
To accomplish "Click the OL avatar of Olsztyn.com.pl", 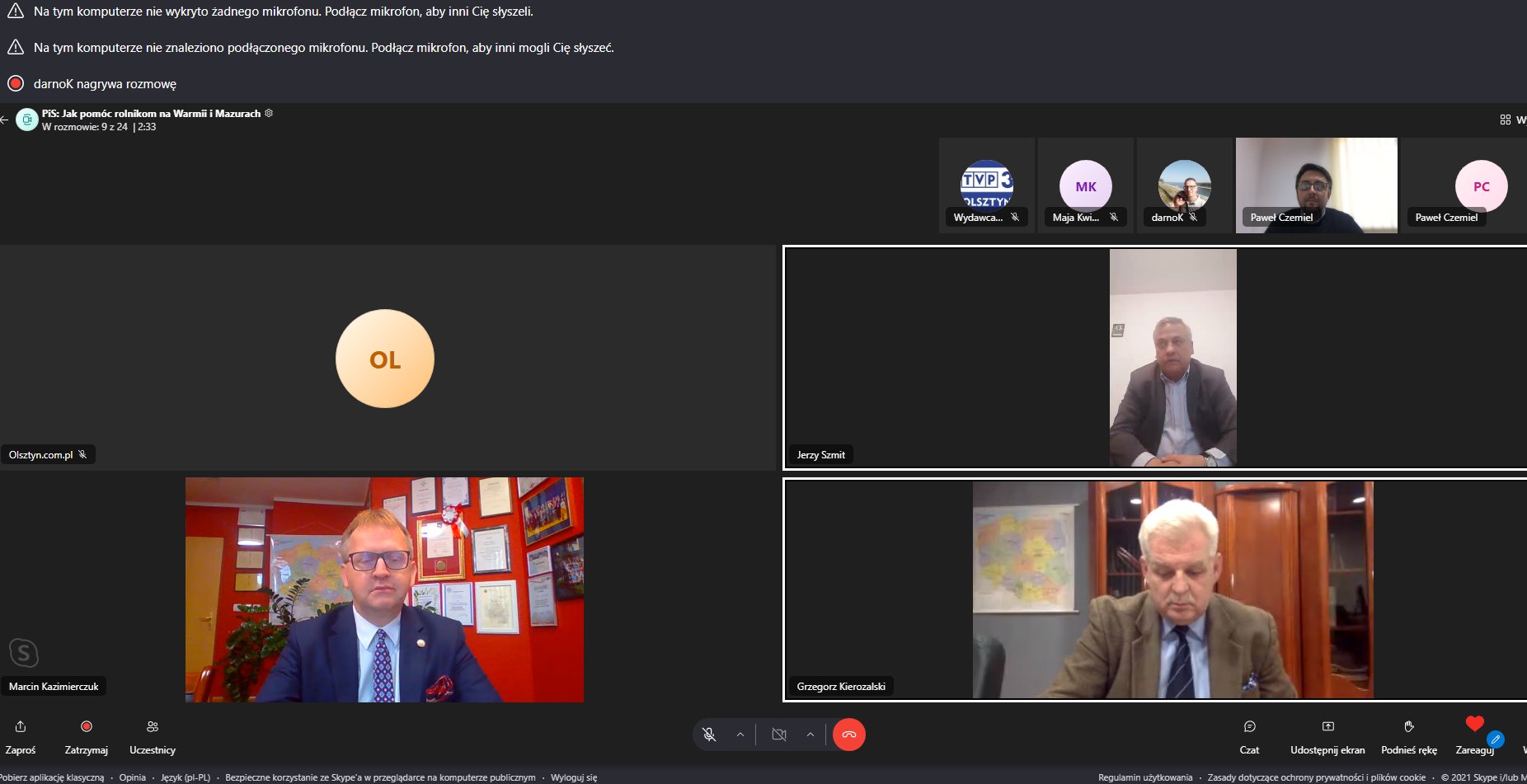I will point(385,359).
